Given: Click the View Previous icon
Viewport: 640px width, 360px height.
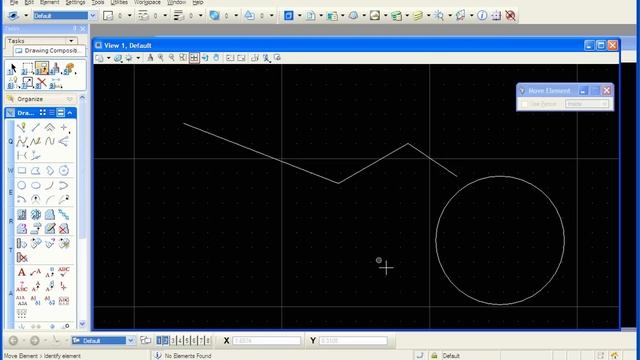Looking at the screenshot, I should (230, 58).
